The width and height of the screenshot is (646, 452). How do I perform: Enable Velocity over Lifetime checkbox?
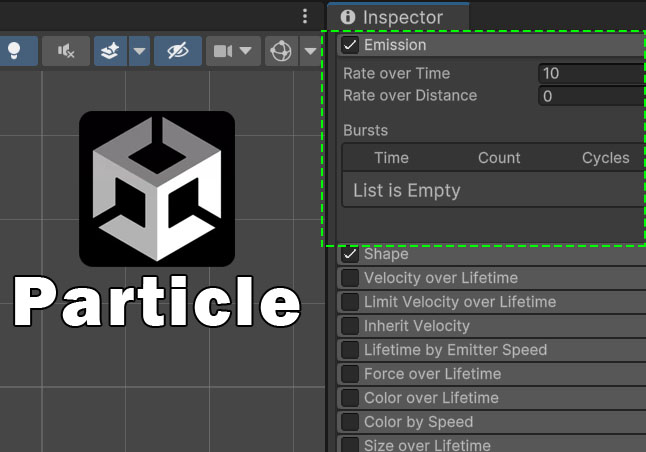(350, 278)
